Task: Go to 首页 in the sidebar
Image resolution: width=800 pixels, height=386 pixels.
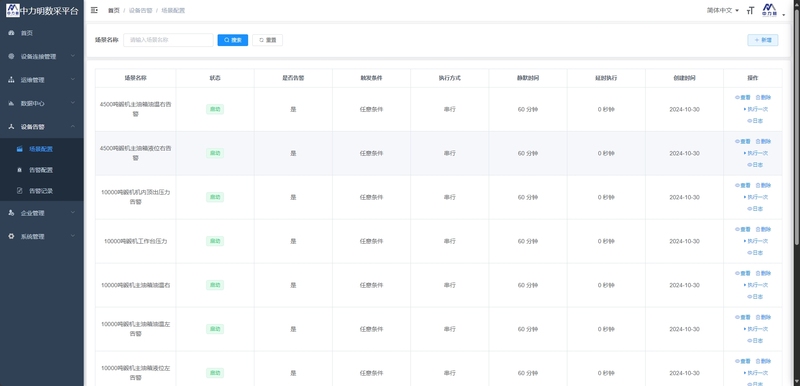Action: (x=42, y=33)
